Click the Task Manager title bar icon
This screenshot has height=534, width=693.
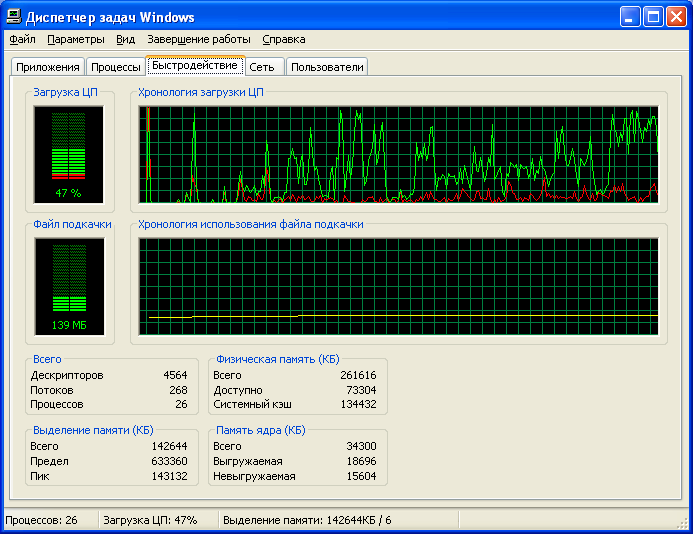click(14, 17)
